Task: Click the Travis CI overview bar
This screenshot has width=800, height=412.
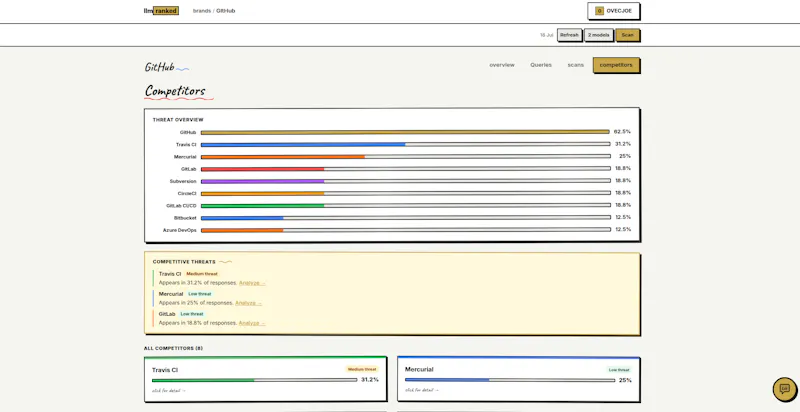Action: (x=406, y=144)
